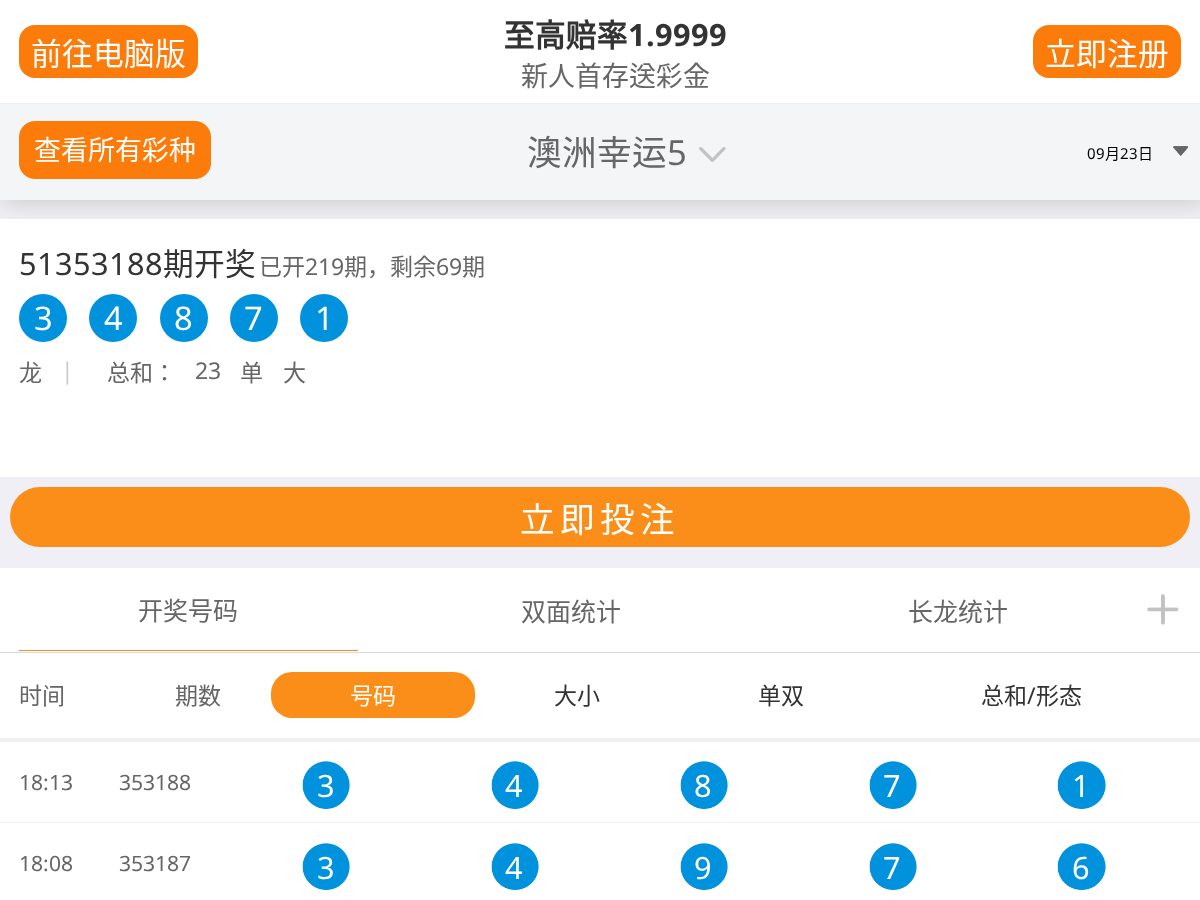Image resolution: width=1200 pixels, height=900 pixels.
Task: Click ball 7 in row 353188
Action: click(x=893, y=786)
